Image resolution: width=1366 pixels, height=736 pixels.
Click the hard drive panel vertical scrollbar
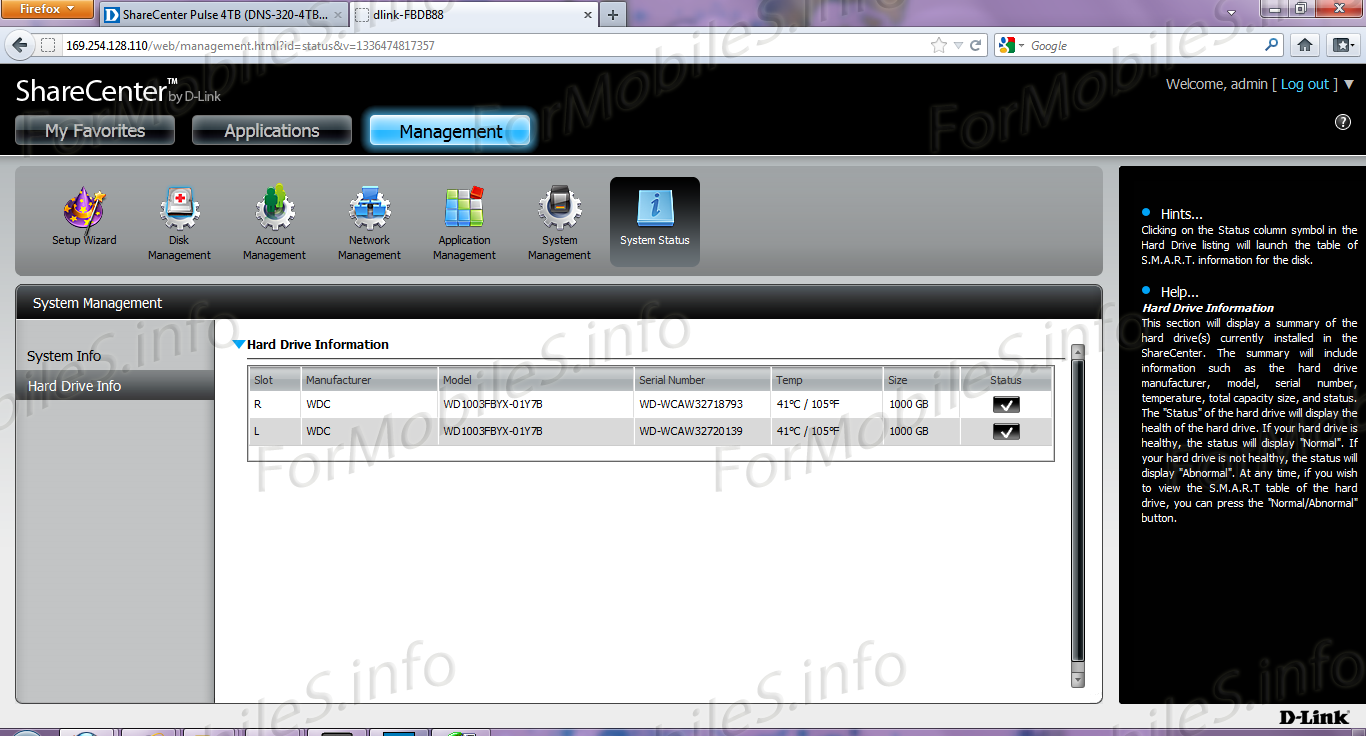coord(1077,510)
